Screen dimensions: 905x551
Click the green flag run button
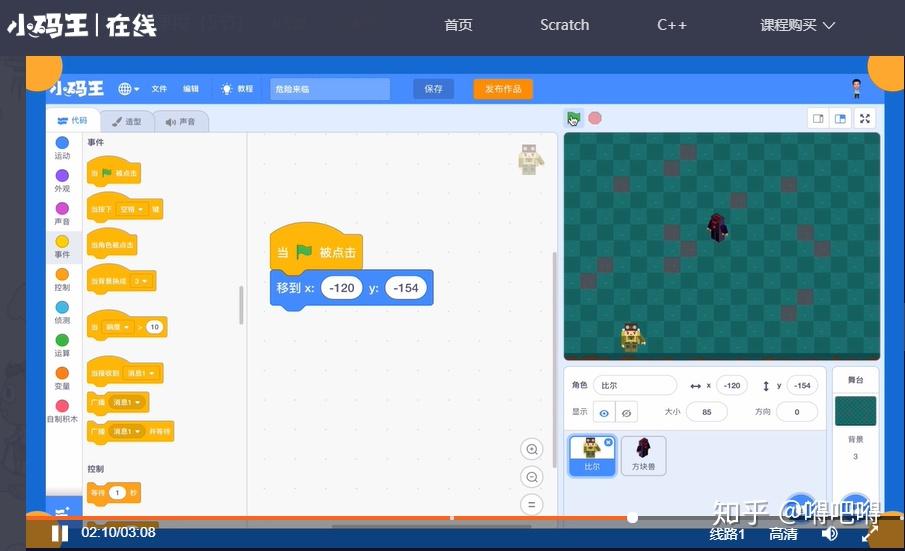click(x=573, y=118)
